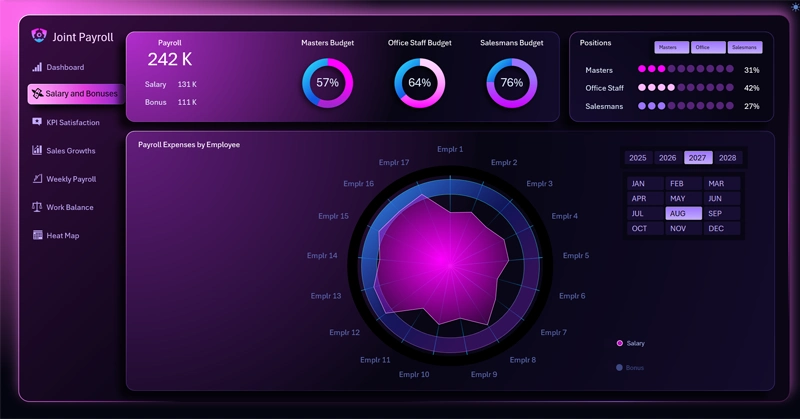Click the Payroll Expenses by Employee title
The image size is (800, 419).
pos(189,144)
